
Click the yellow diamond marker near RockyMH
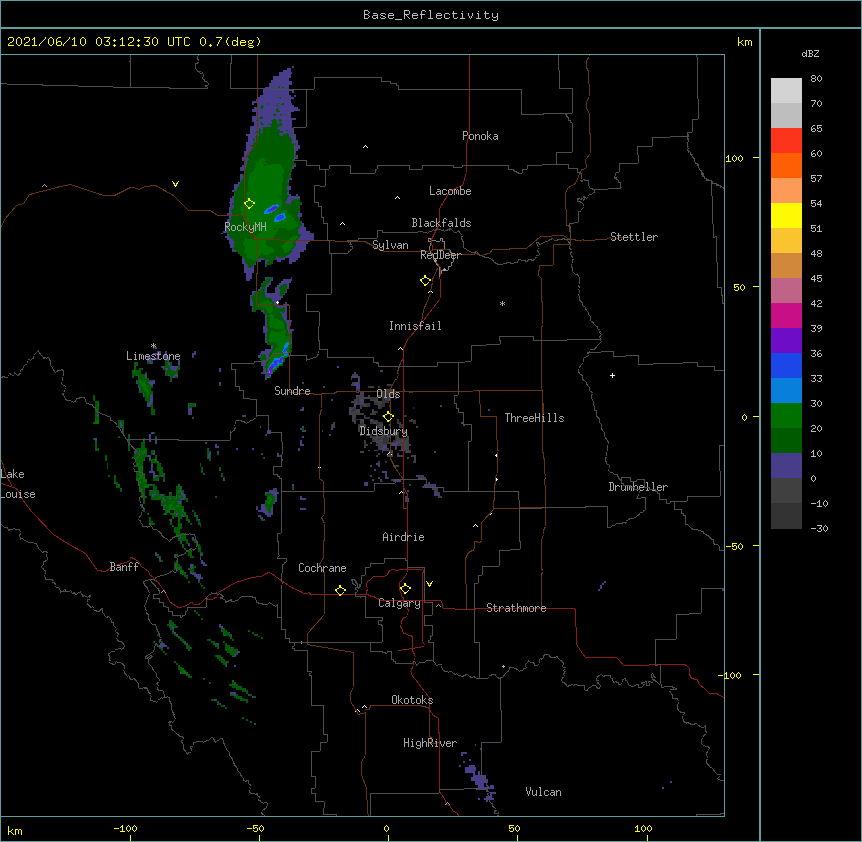point(249,204)
